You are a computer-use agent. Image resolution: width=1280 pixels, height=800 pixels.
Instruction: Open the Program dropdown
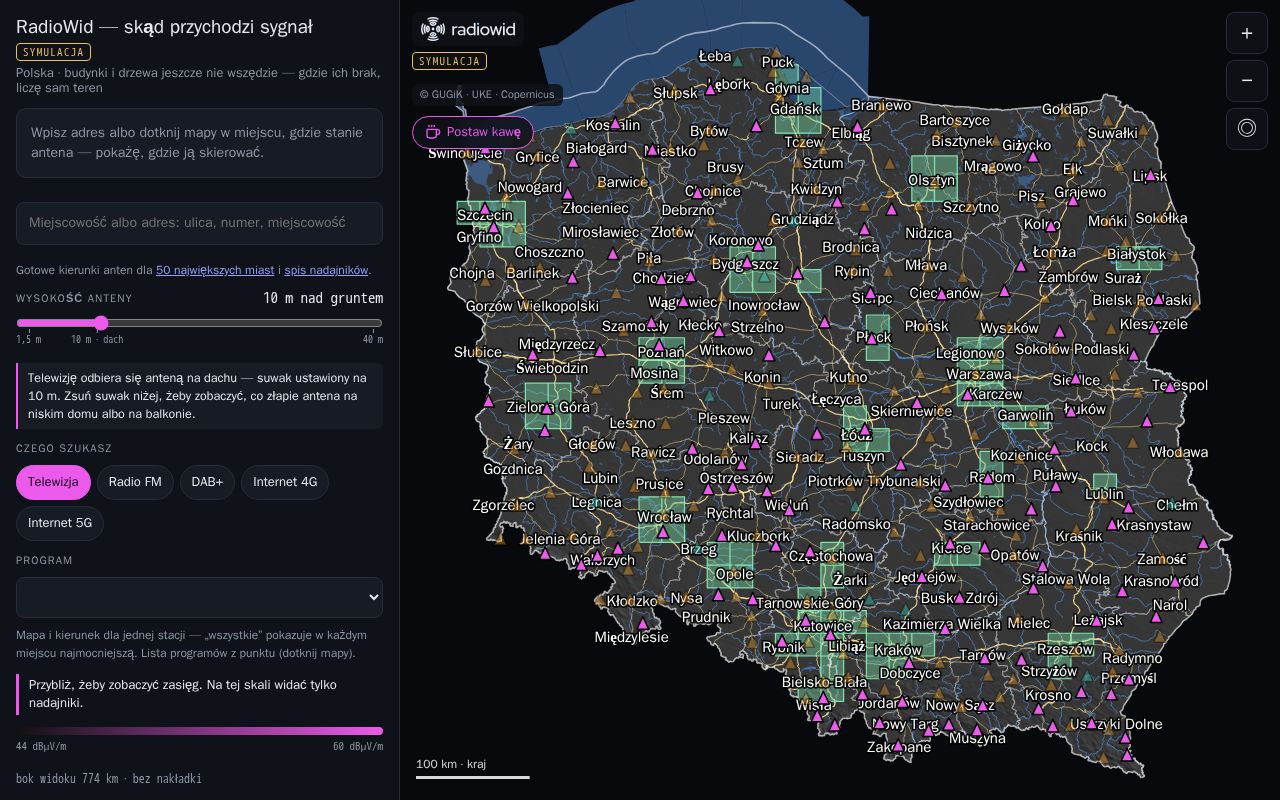click(199, 597)
